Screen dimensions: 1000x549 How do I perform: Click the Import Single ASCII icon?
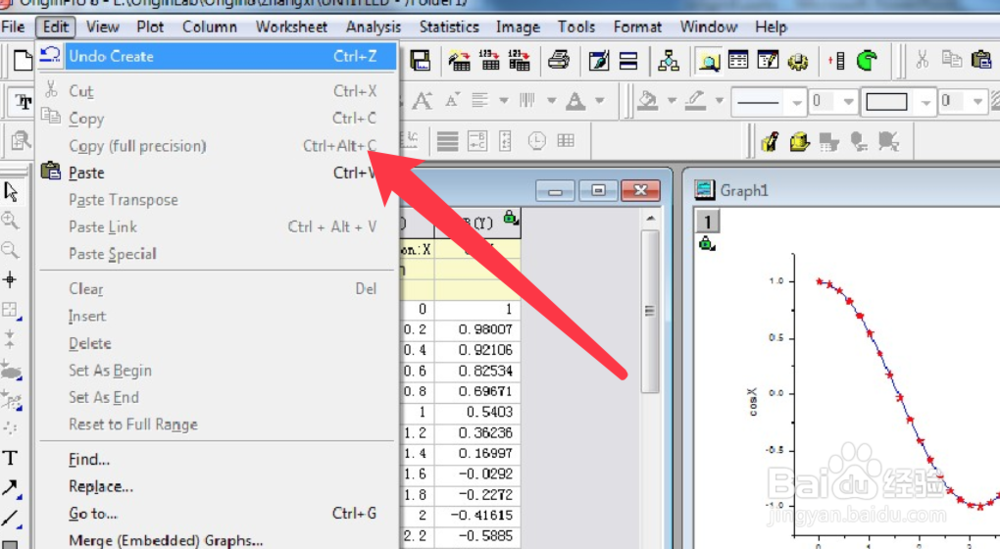tap(489, 61)
